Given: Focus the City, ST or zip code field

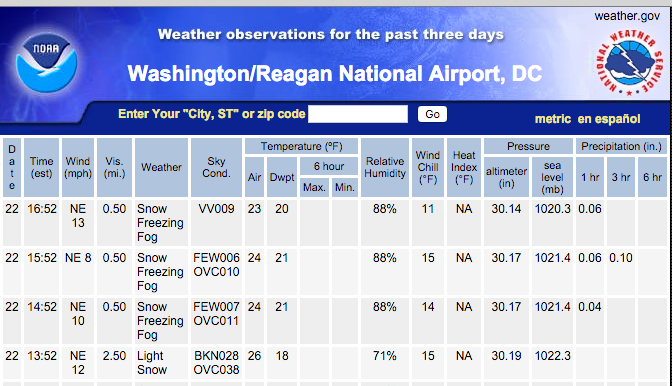Looking at the screenshot, I should pyautogui.click(x=358, y=114).
